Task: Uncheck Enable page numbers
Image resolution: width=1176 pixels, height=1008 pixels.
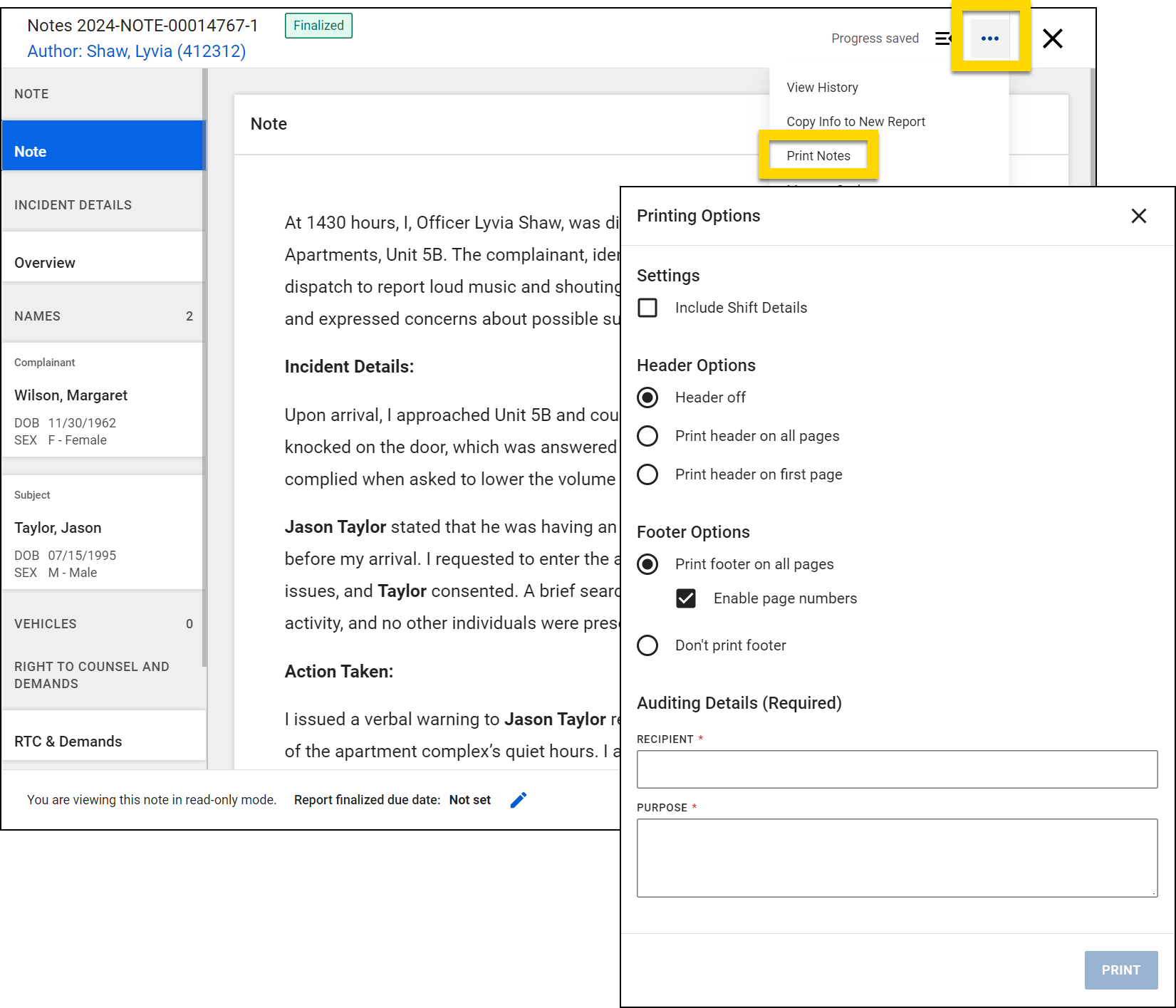Action: click(x=686, y=598)
